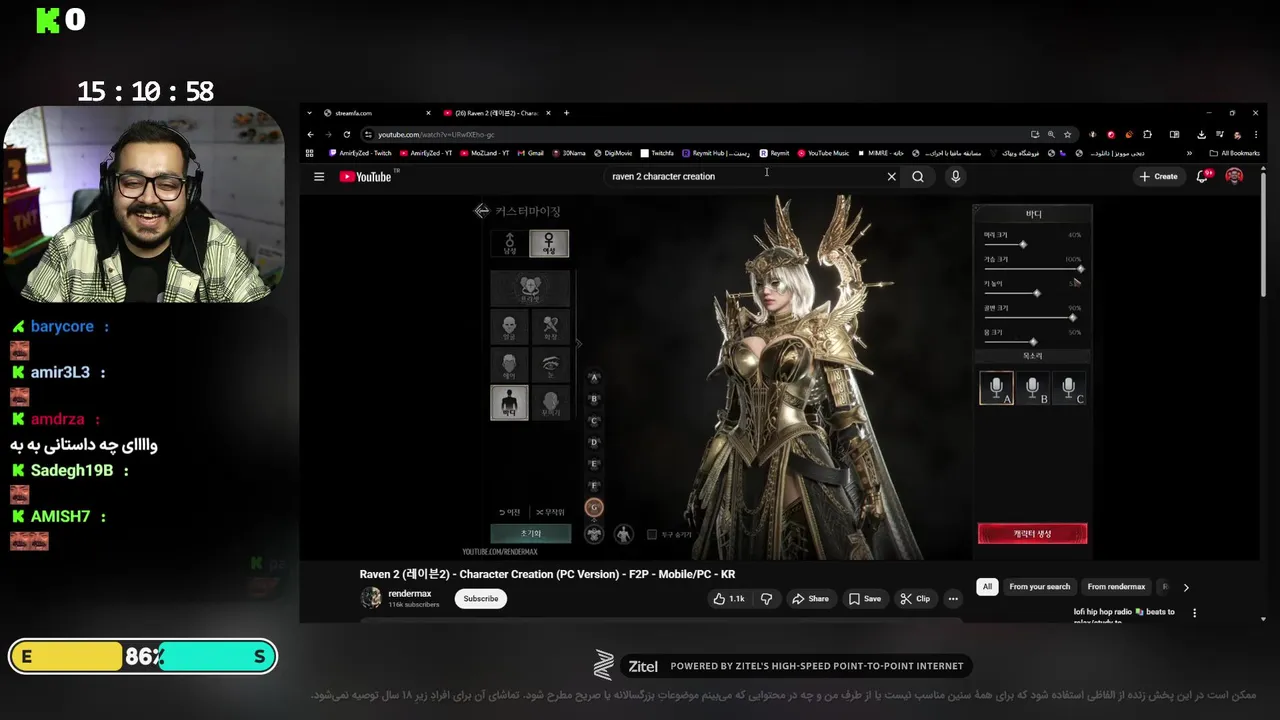Select female gender icon in character creator

pos(549,243)
